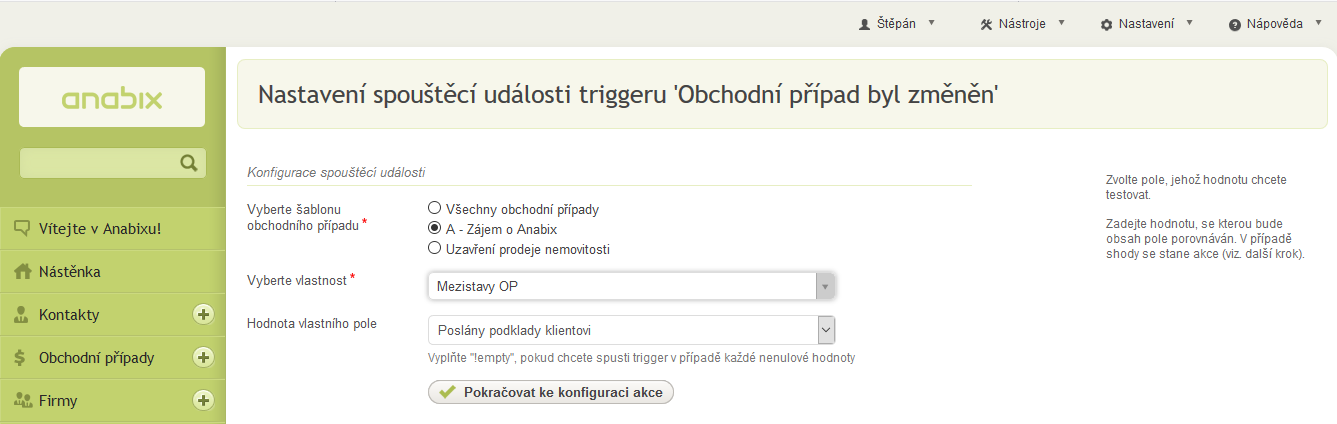
Task: Open the Nápověda help menu
Action: tap(1276, 23)
